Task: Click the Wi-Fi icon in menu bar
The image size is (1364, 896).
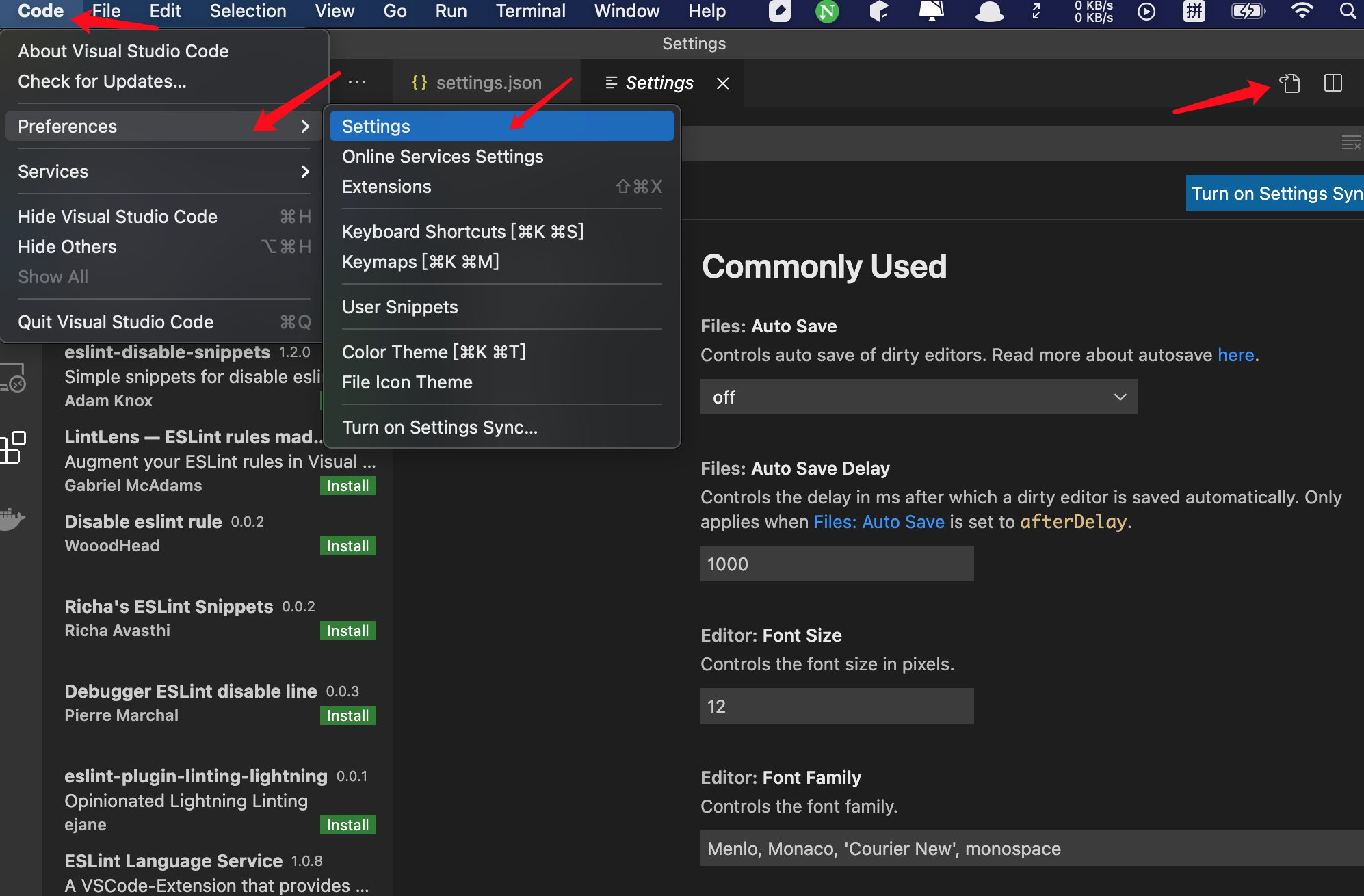Action: point(1302,11)
